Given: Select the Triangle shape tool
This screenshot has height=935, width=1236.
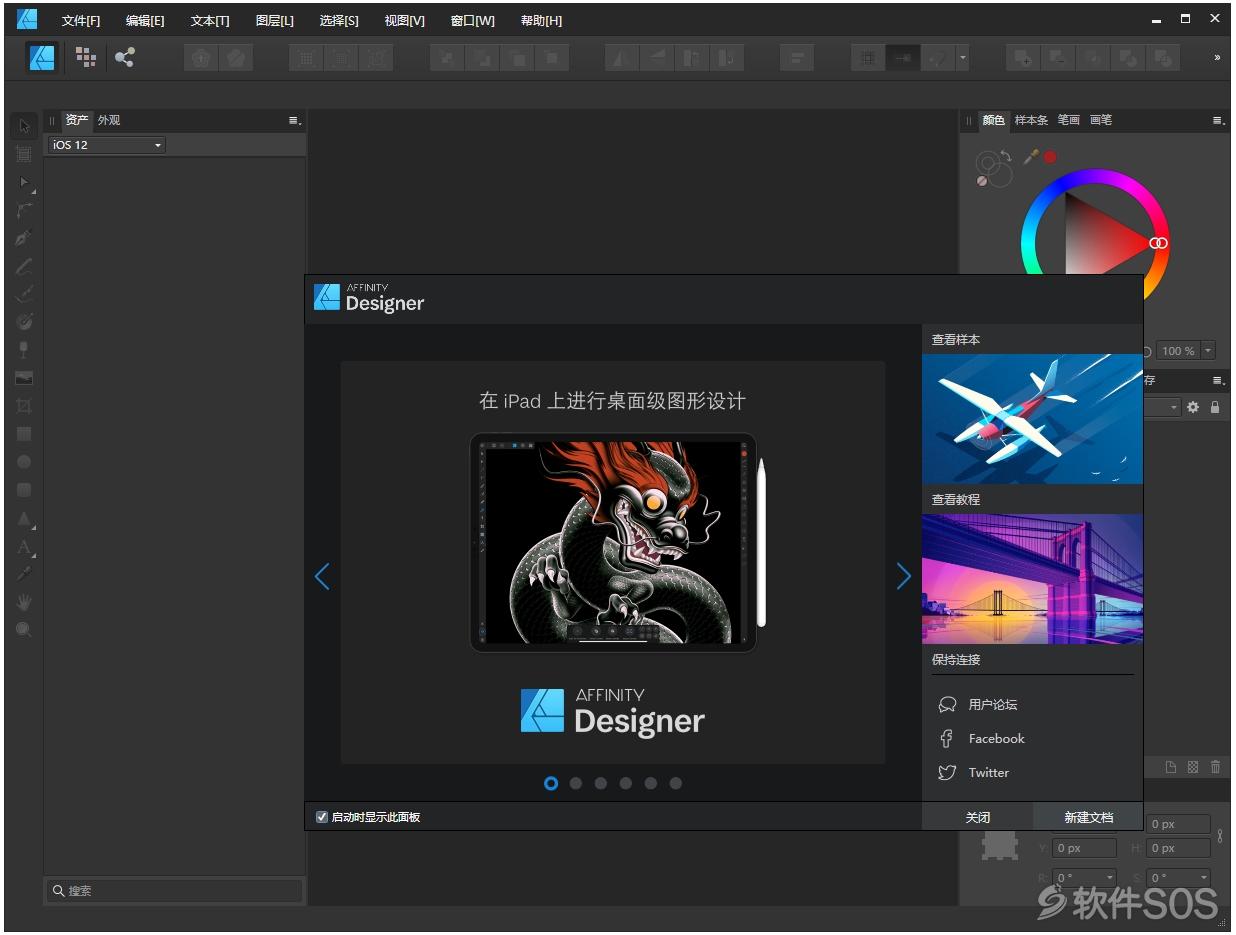Looking at the screenshot, I should pos(24,518).
